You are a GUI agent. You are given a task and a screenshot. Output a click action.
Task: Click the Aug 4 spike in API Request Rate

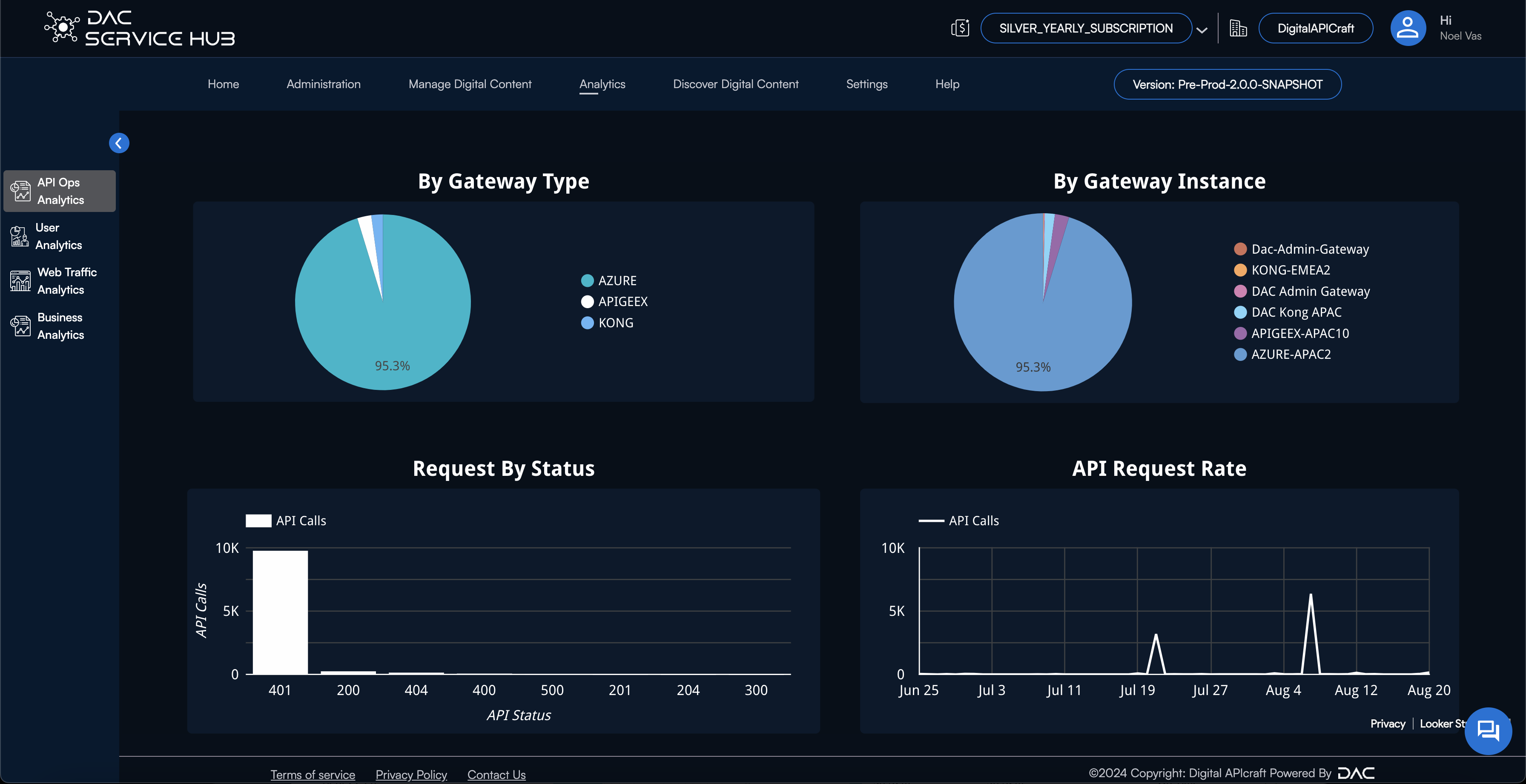click(1311, 634)
